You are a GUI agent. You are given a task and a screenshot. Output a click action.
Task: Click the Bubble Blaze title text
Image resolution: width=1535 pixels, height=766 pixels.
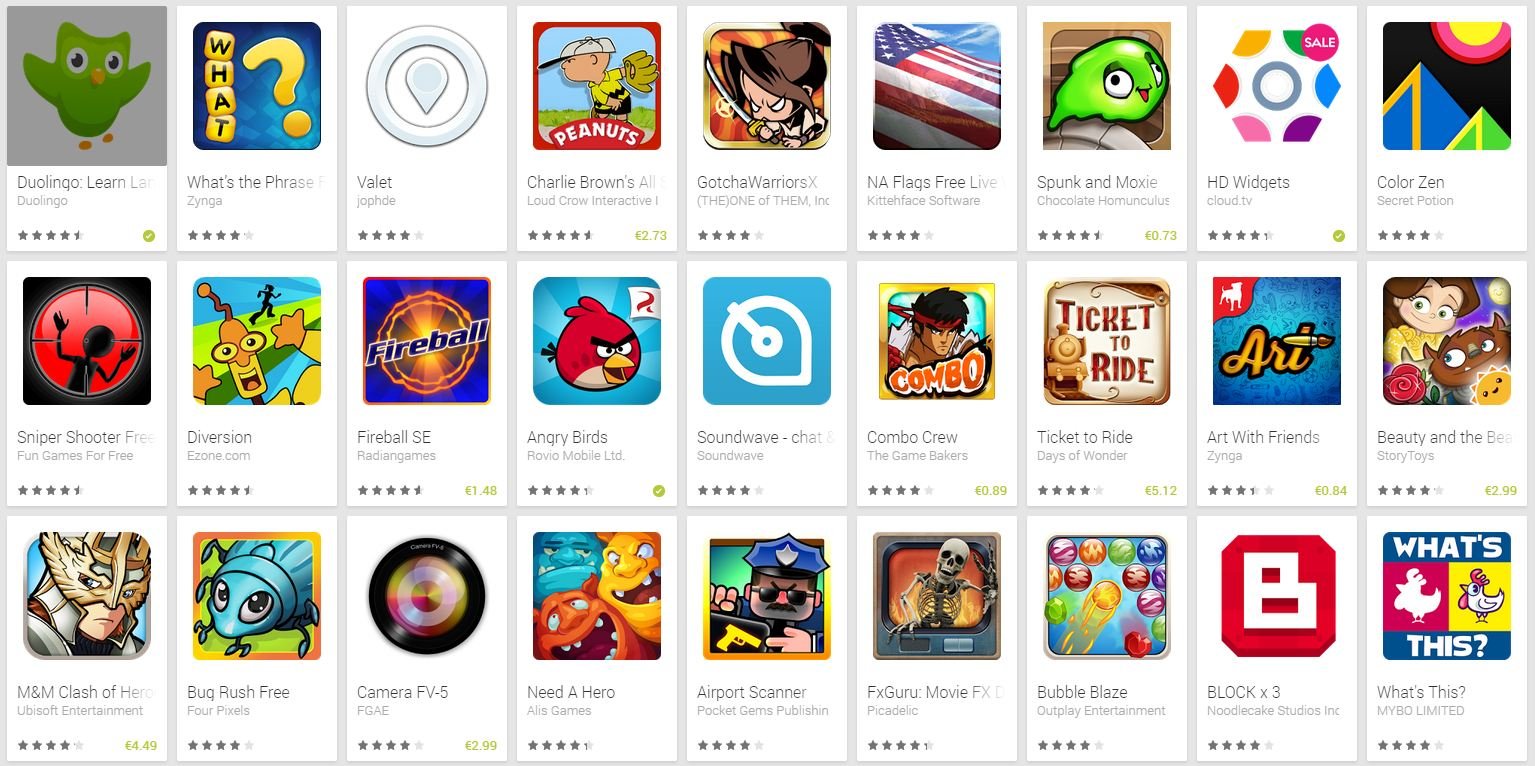[1082, 692]
